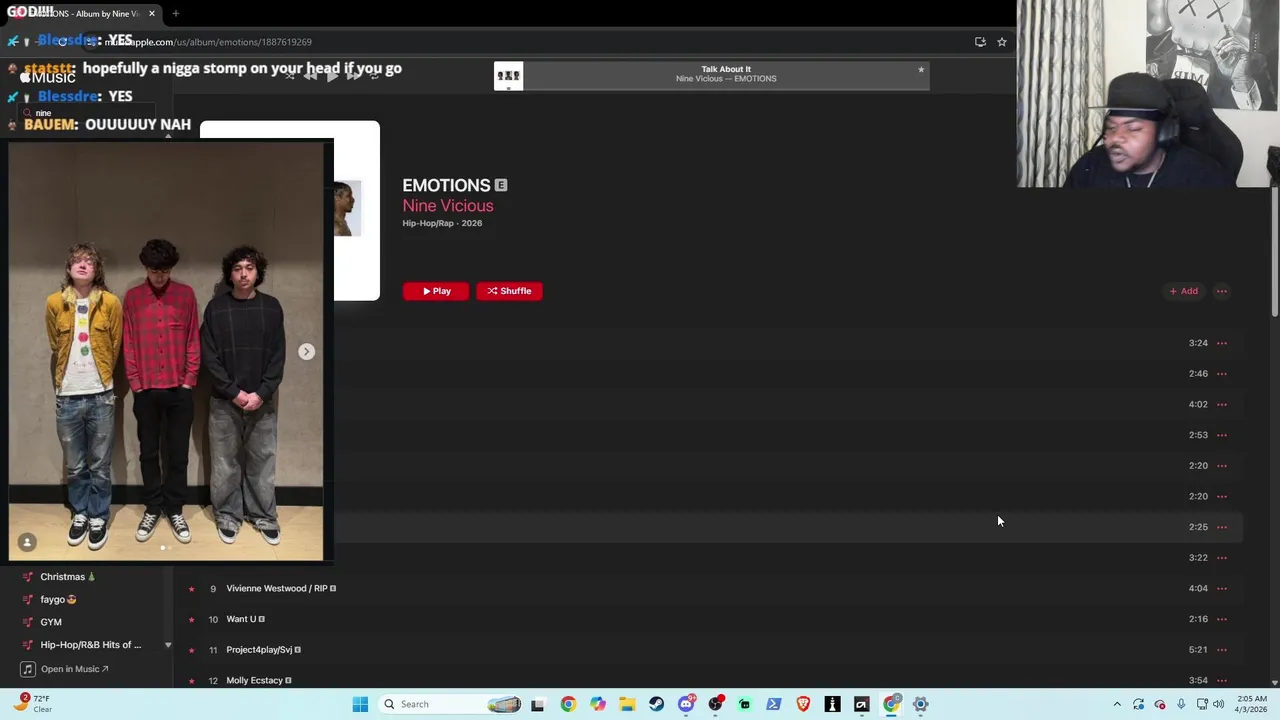Play the EMOTIONS album
Image resolution: width=1280 pixels, height=720 pixels.
click(435, 291)
